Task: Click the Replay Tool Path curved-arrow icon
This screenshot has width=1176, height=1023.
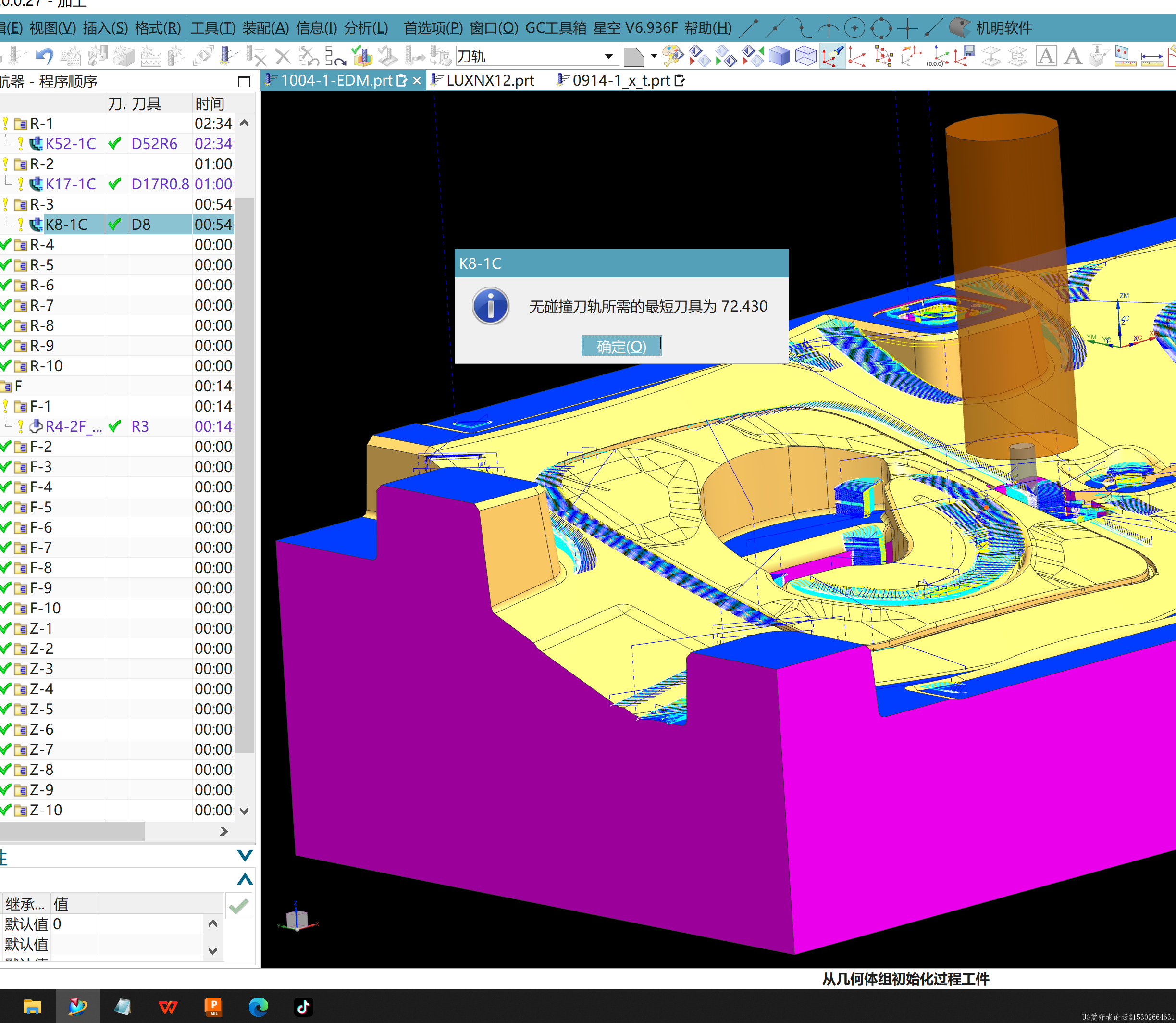Action: click(334, 56)
